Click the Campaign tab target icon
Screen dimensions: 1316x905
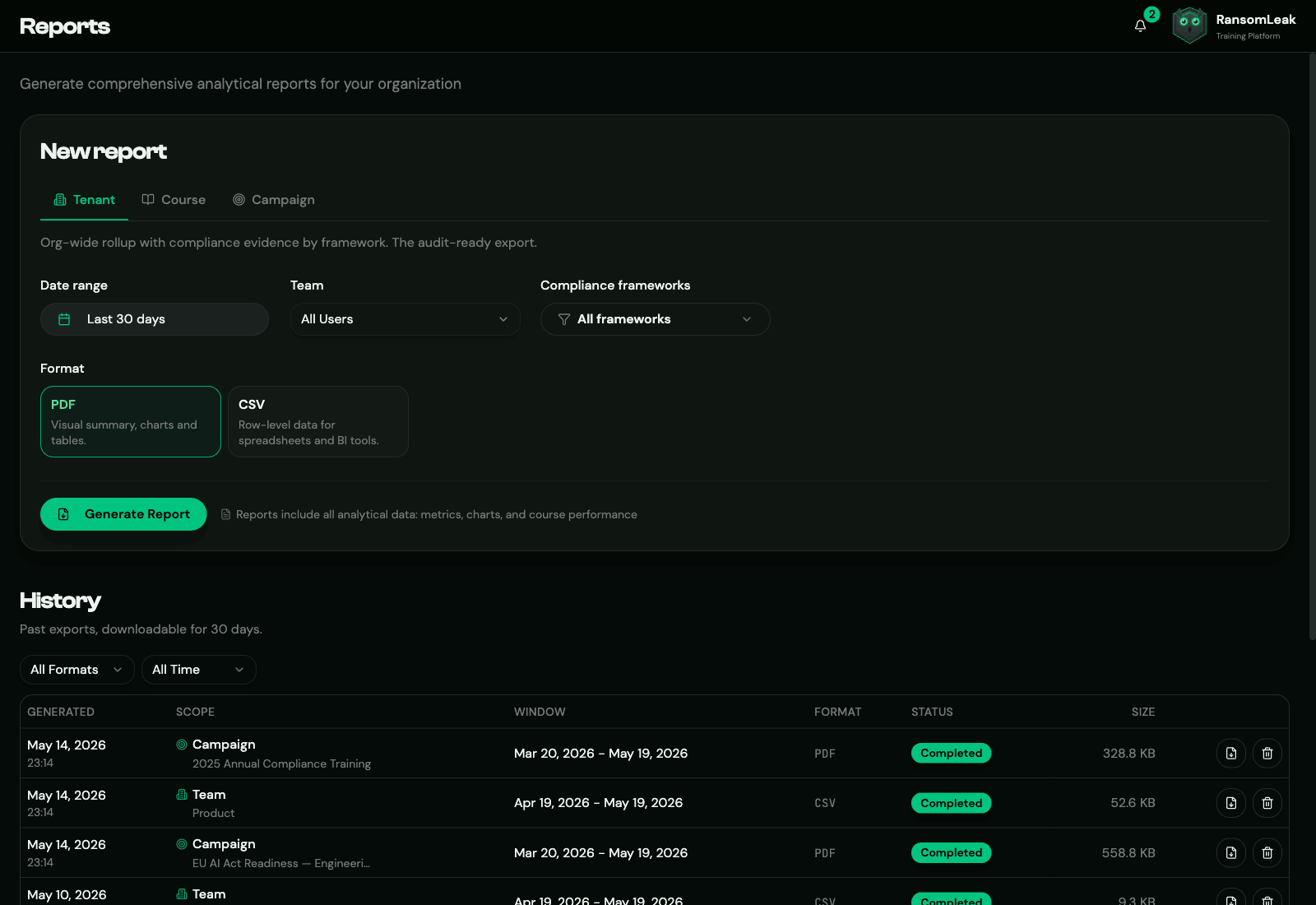(239, 200)
